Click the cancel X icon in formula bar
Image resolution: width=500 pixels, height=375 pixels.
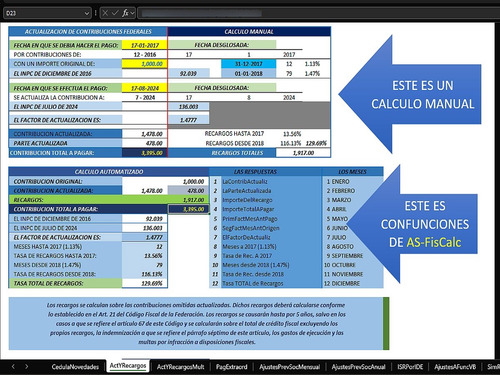pos(105,13)
